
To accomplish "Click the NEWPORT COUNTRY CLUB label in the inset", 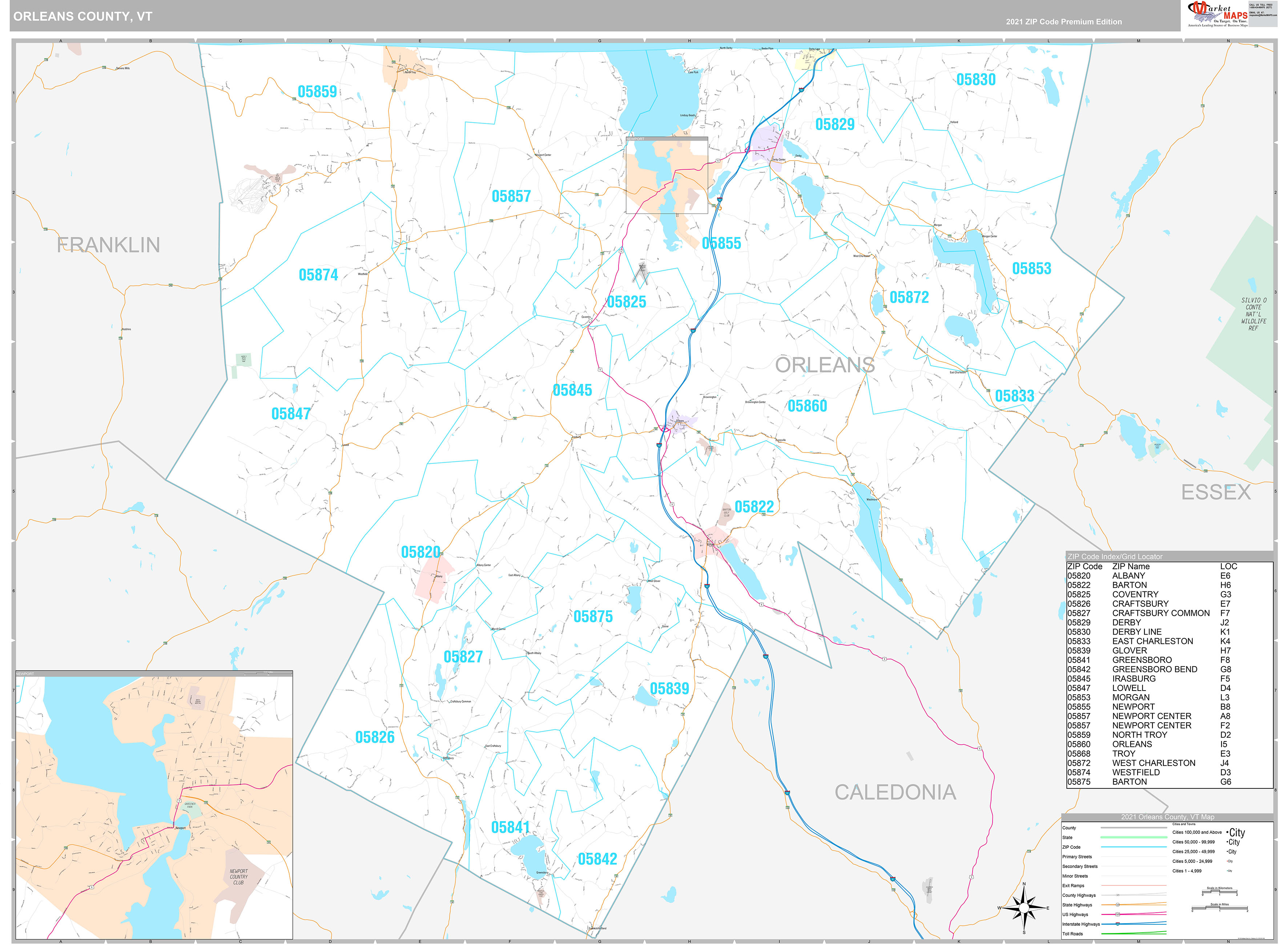I will point(238,877).
